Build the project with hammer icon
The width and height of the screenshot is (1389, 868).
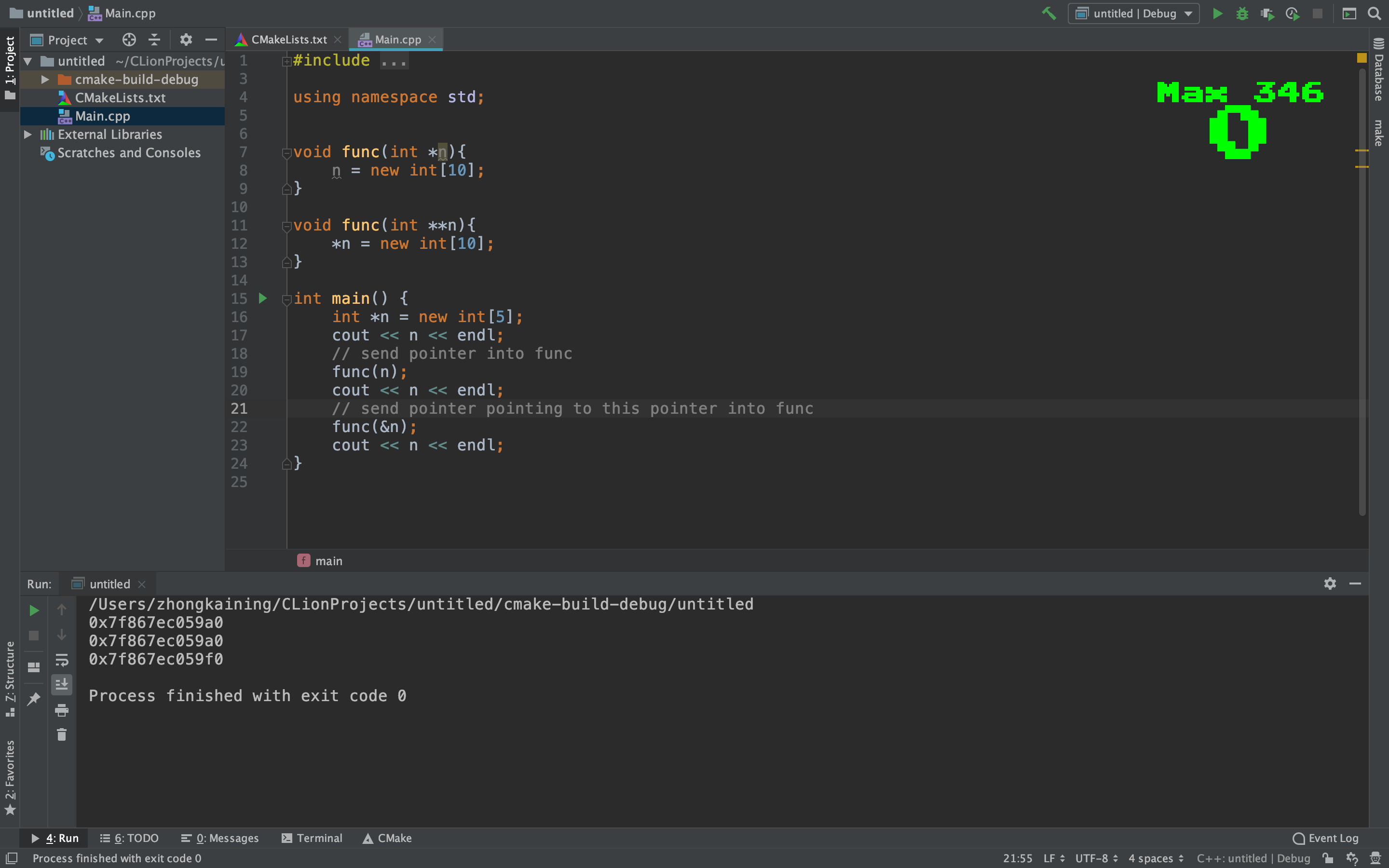point(1049,13)
